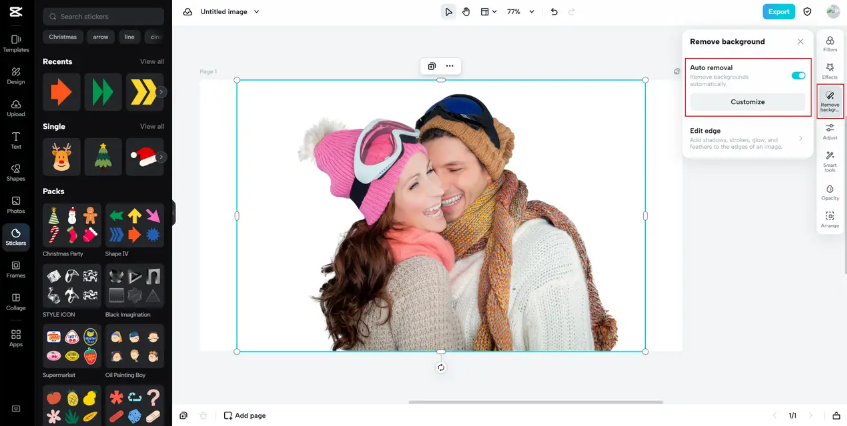
Task: Open the Supermarket sticker pack
Action: tap(72, 346)
